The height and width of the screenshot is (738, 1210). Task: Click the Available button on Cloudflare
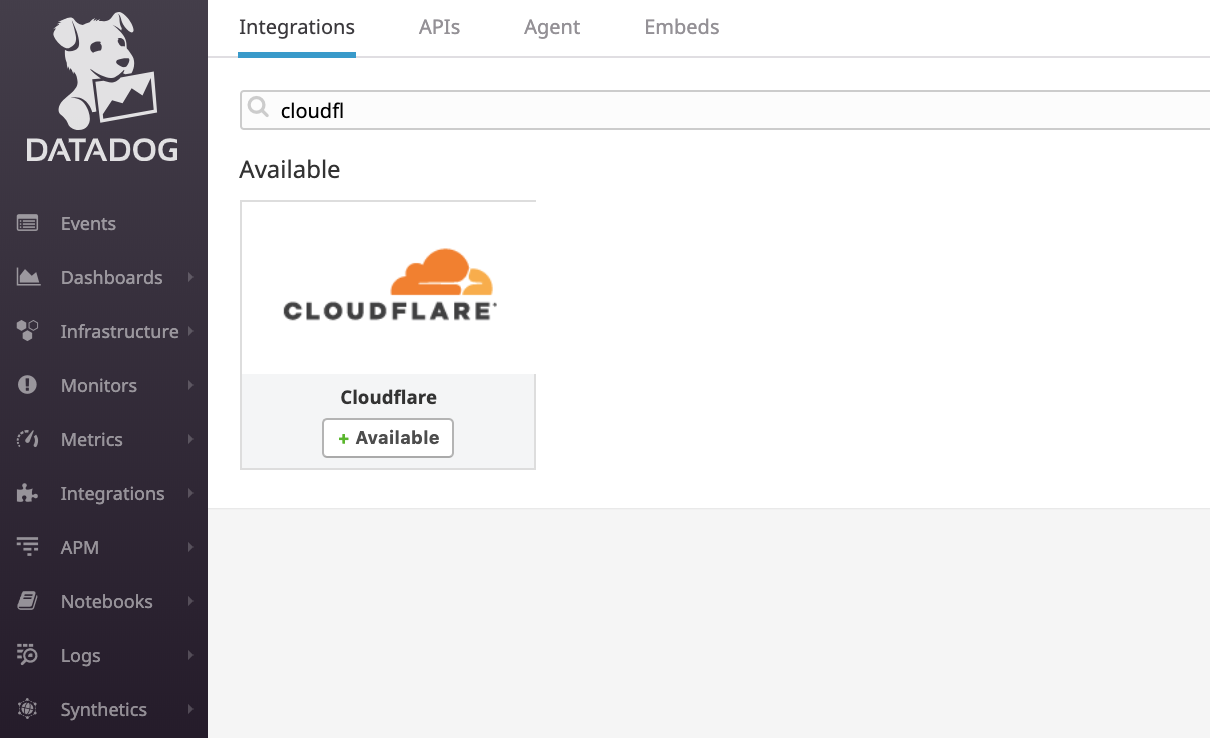(388, 438)
